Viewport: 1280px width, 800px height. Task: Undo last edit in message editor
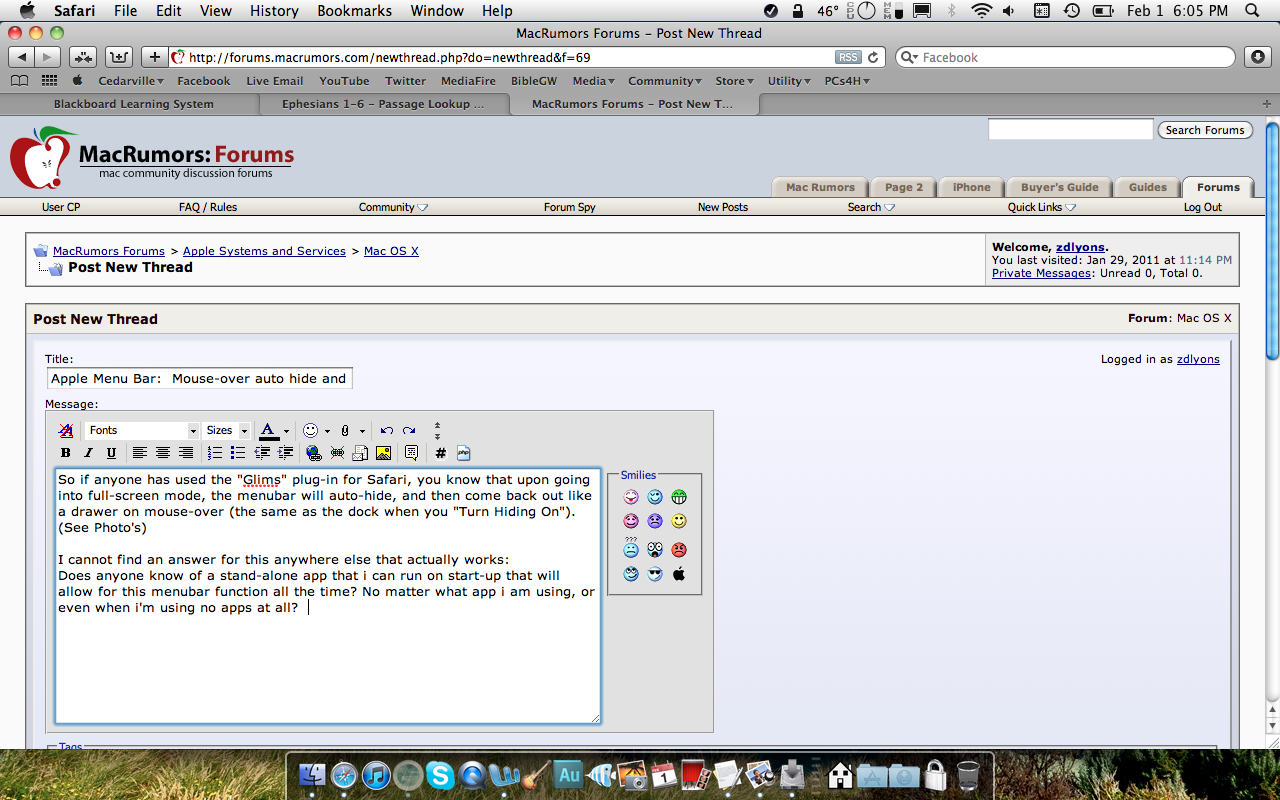pyautogui.click(x=386, y=430)
